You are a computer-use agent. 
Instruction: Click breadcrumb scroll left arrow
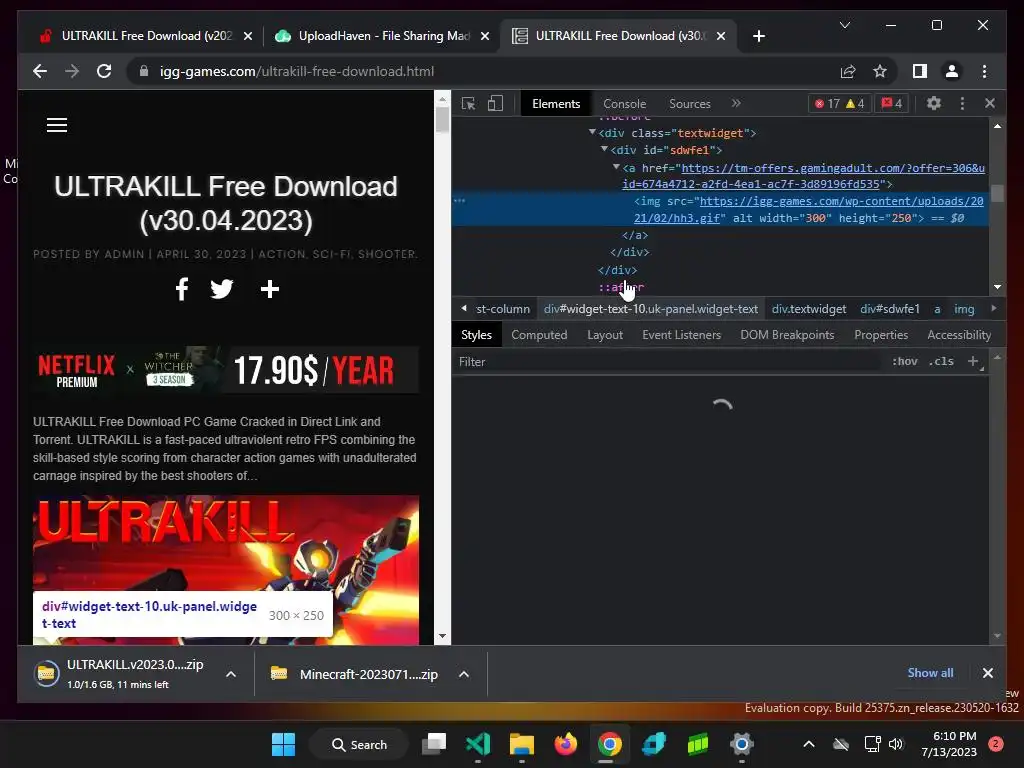click(464, 308)
